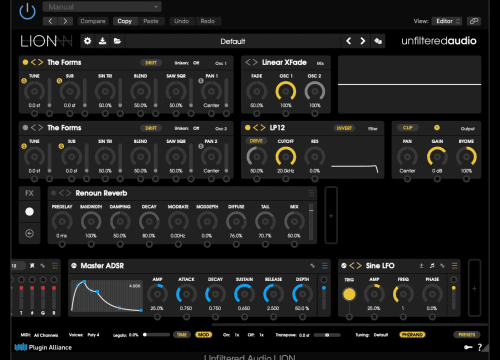Click the Compare button
This screenshot has width=500, height=360.
point(93,21)
